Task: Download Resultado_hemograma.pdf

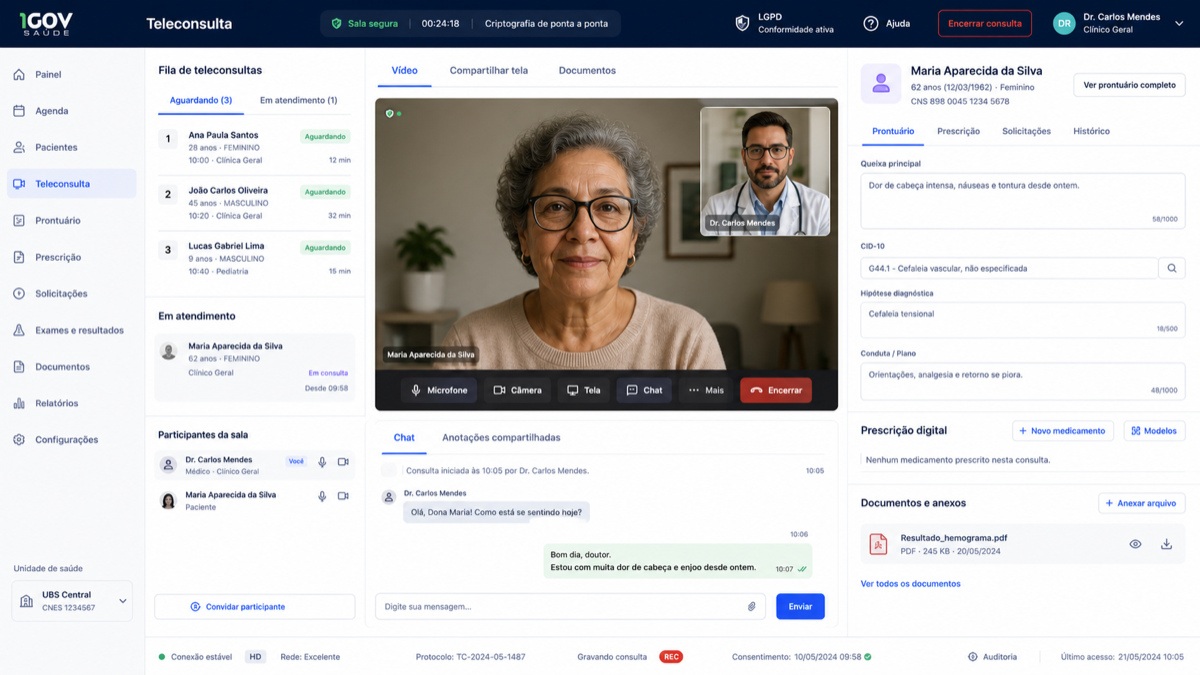Action: pos(1166,544)
